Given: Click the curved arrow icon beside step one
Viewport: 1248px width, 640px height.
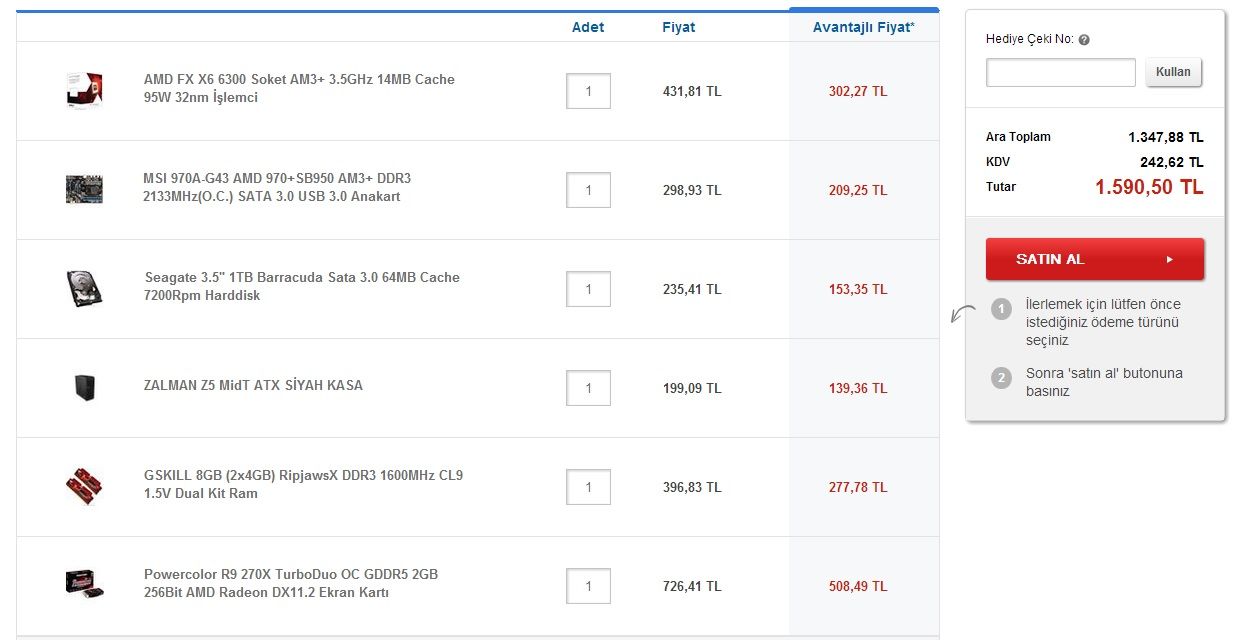Looking at the screenshot, I should (x=962, y=314).
